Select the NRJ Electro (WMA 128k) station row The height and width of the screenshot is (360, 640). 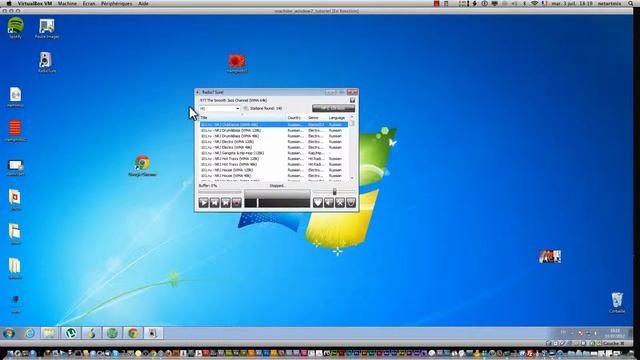tap(274, 142)
